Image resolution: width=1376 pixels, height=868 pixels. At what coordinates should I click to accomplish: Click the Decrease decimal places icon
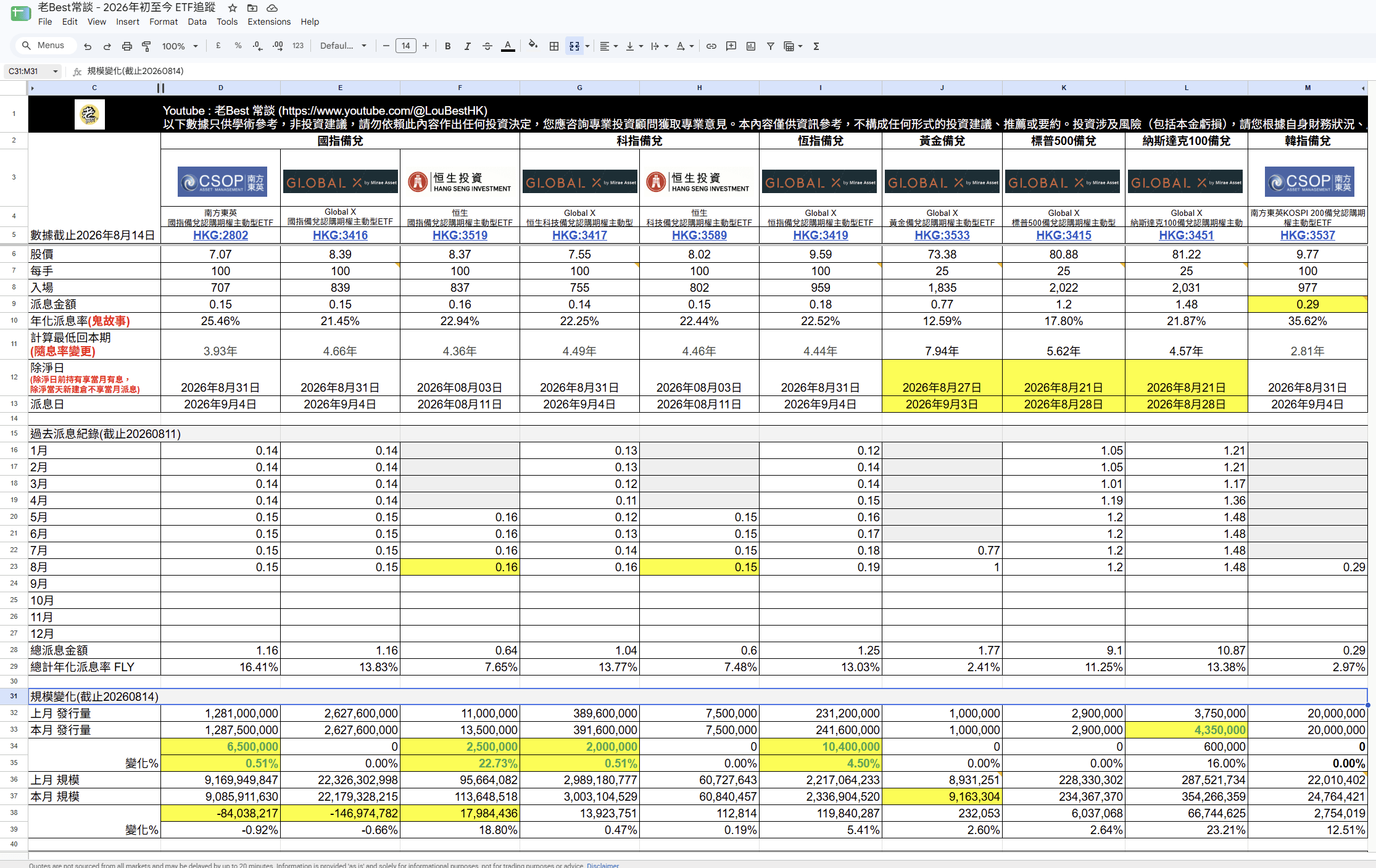[258, 46]
